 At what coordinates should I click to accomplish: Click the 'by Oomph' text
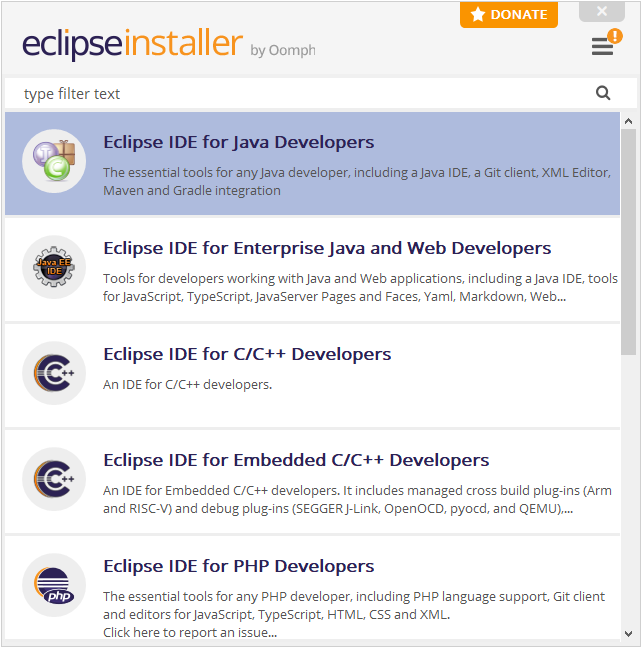[x=283, y=50]
